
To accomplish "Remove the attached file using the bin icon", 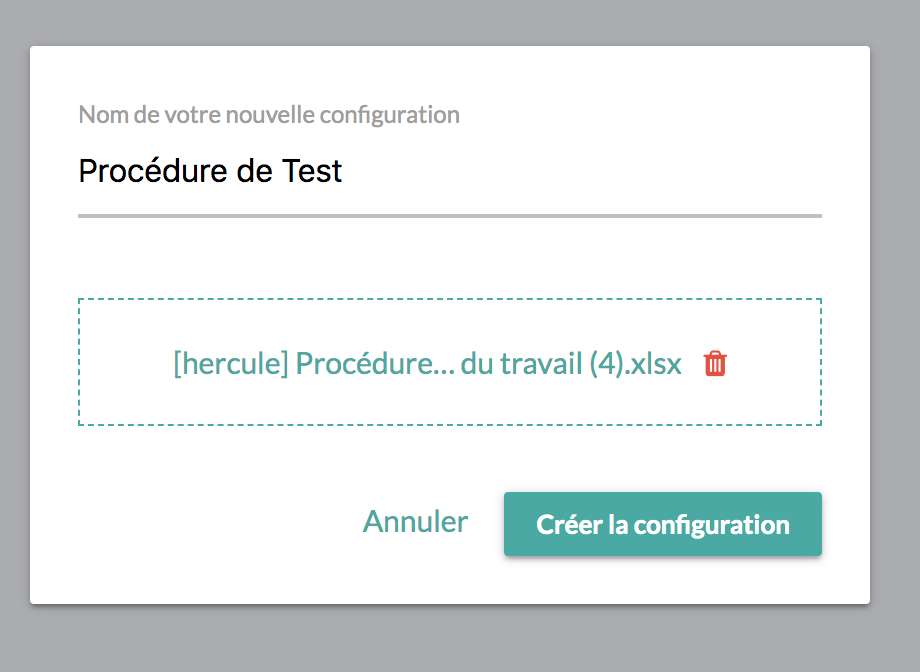I will pyautogui.click(x=715, y=364).
